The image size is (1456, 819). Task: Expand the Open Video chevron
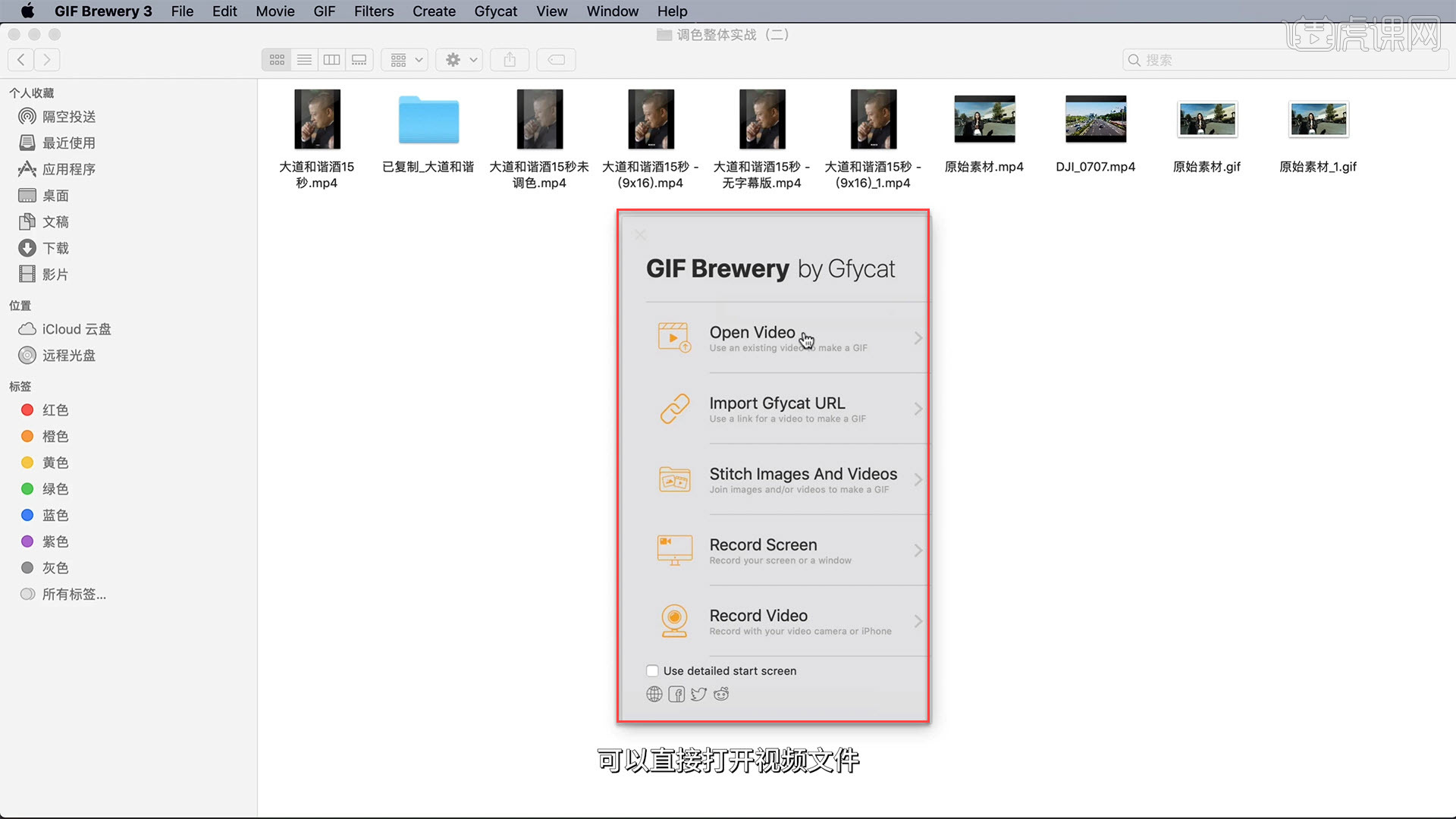pos(918,338)
